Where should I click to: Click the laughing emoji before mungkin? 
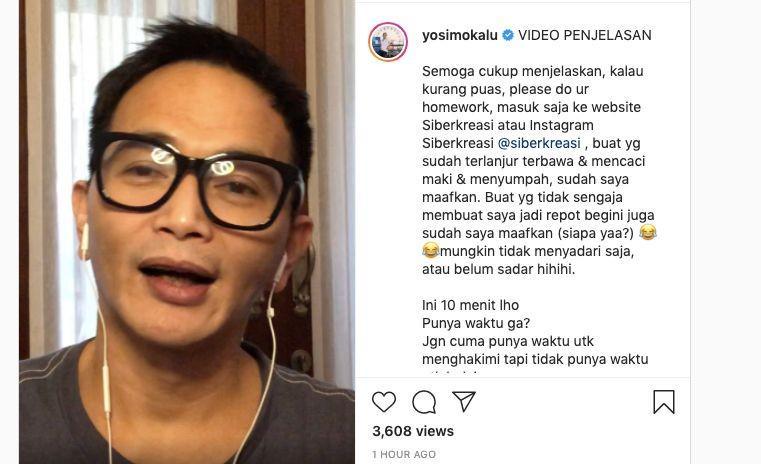click(430, 250)
